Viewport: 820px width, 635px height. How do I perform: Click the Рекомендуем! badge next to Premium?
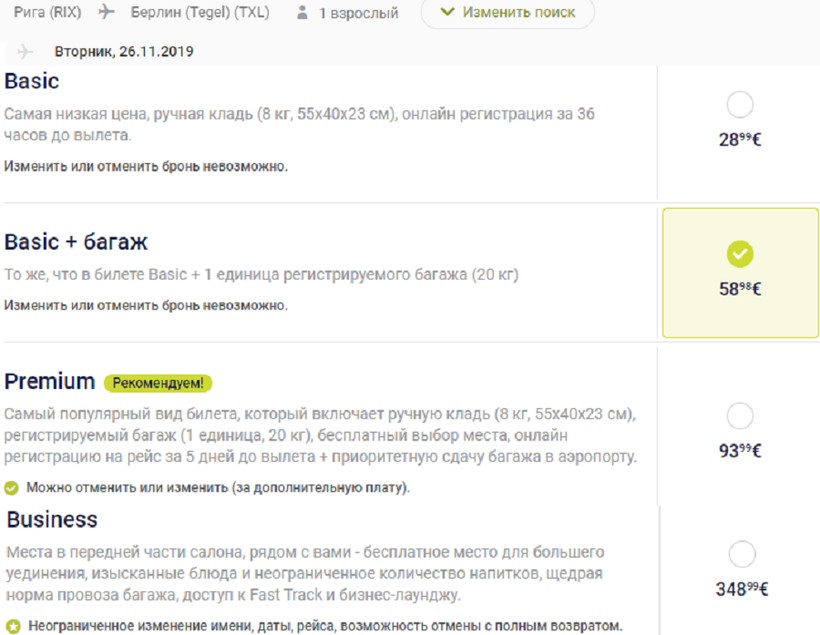(x=158, y=383)
